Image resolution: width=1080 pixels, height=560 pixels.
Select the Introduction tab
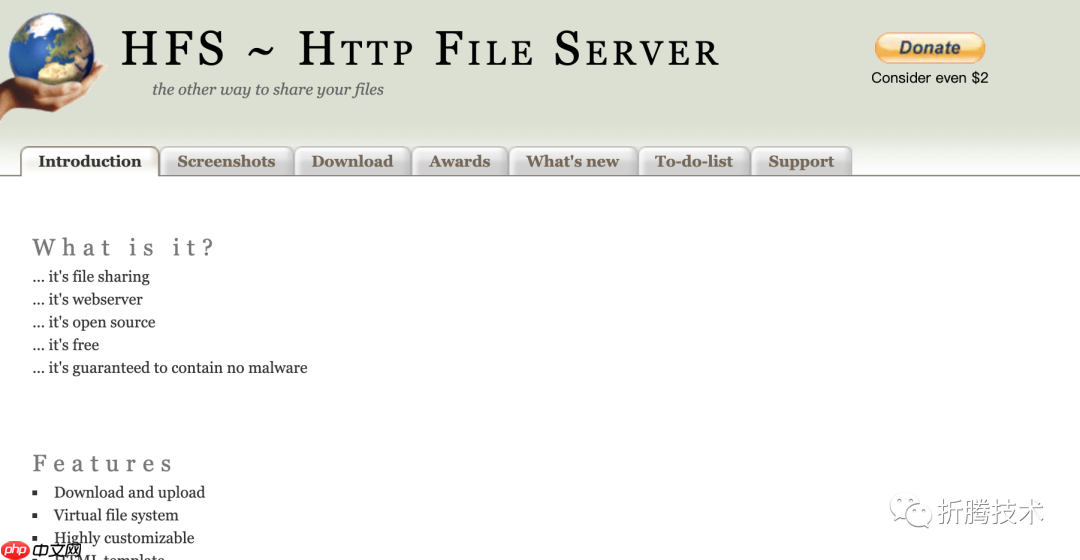point(90,161)
